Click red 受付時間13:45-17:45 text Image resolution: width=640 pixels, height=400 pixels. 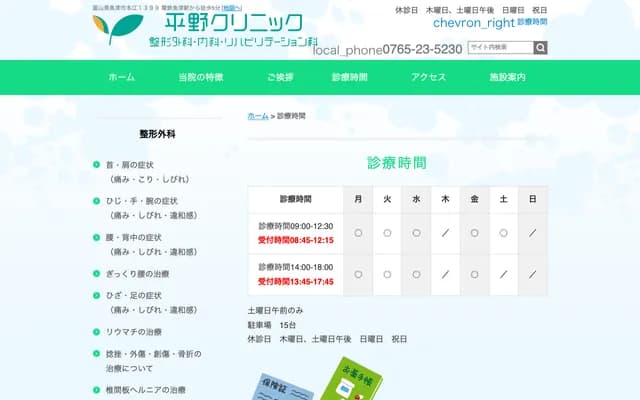click(x=296, y=282)
